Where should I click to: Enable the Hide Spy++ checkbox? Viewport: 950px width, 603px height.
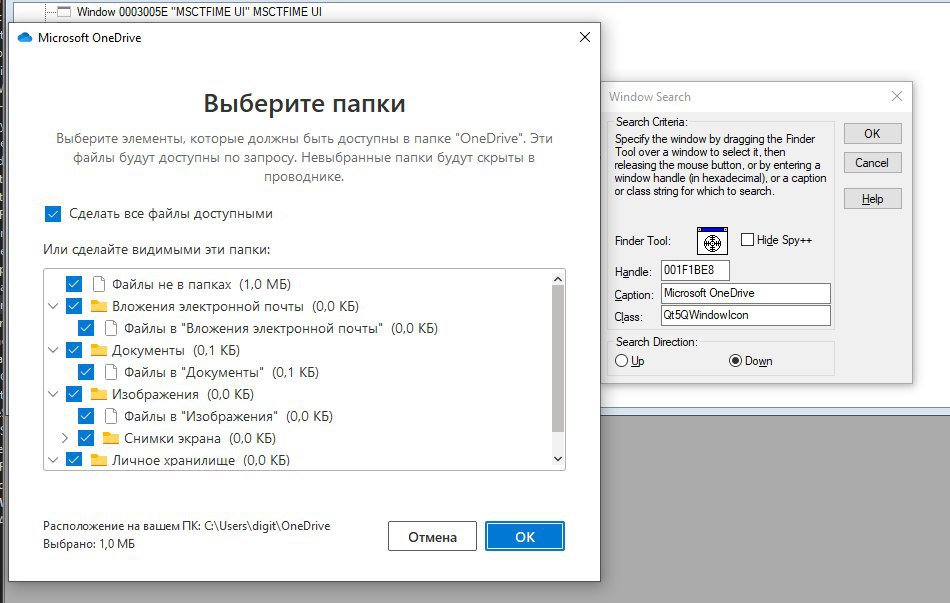tap(748, 240)
